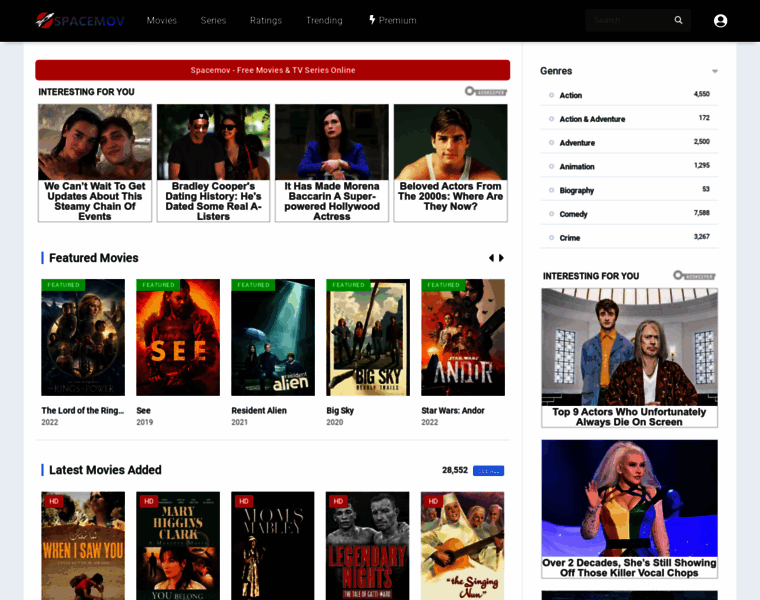
Task: Open the Premium page
Action: coord(397,20)
